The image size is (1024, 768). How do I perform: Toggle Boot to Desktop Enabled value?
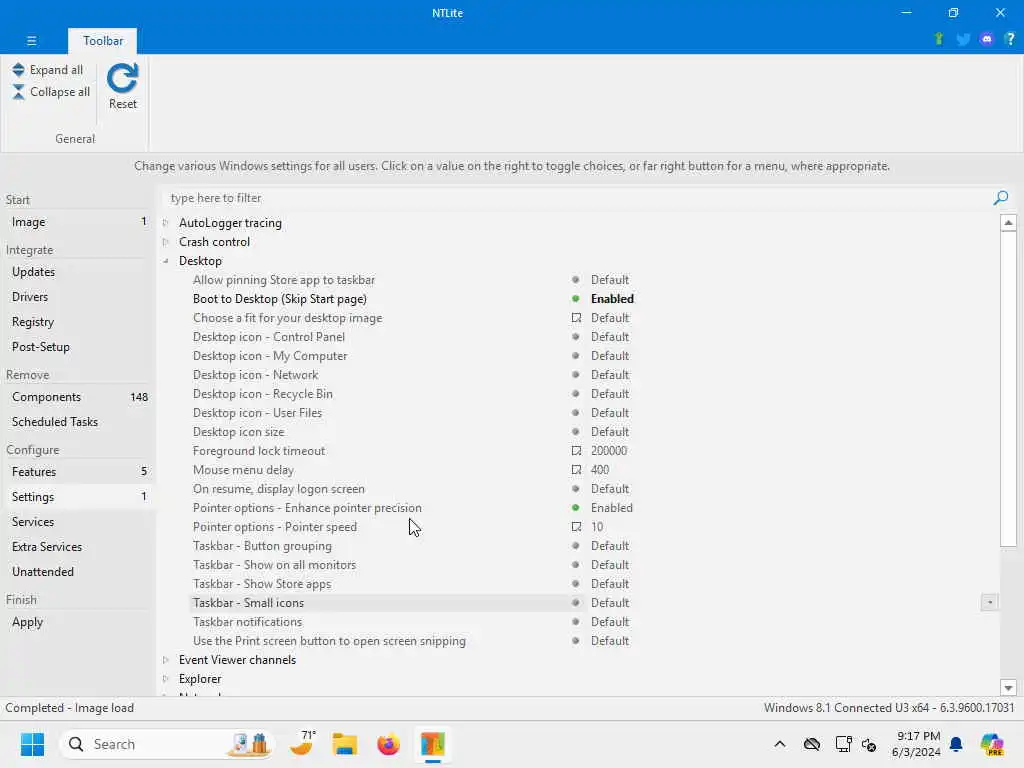612,298
